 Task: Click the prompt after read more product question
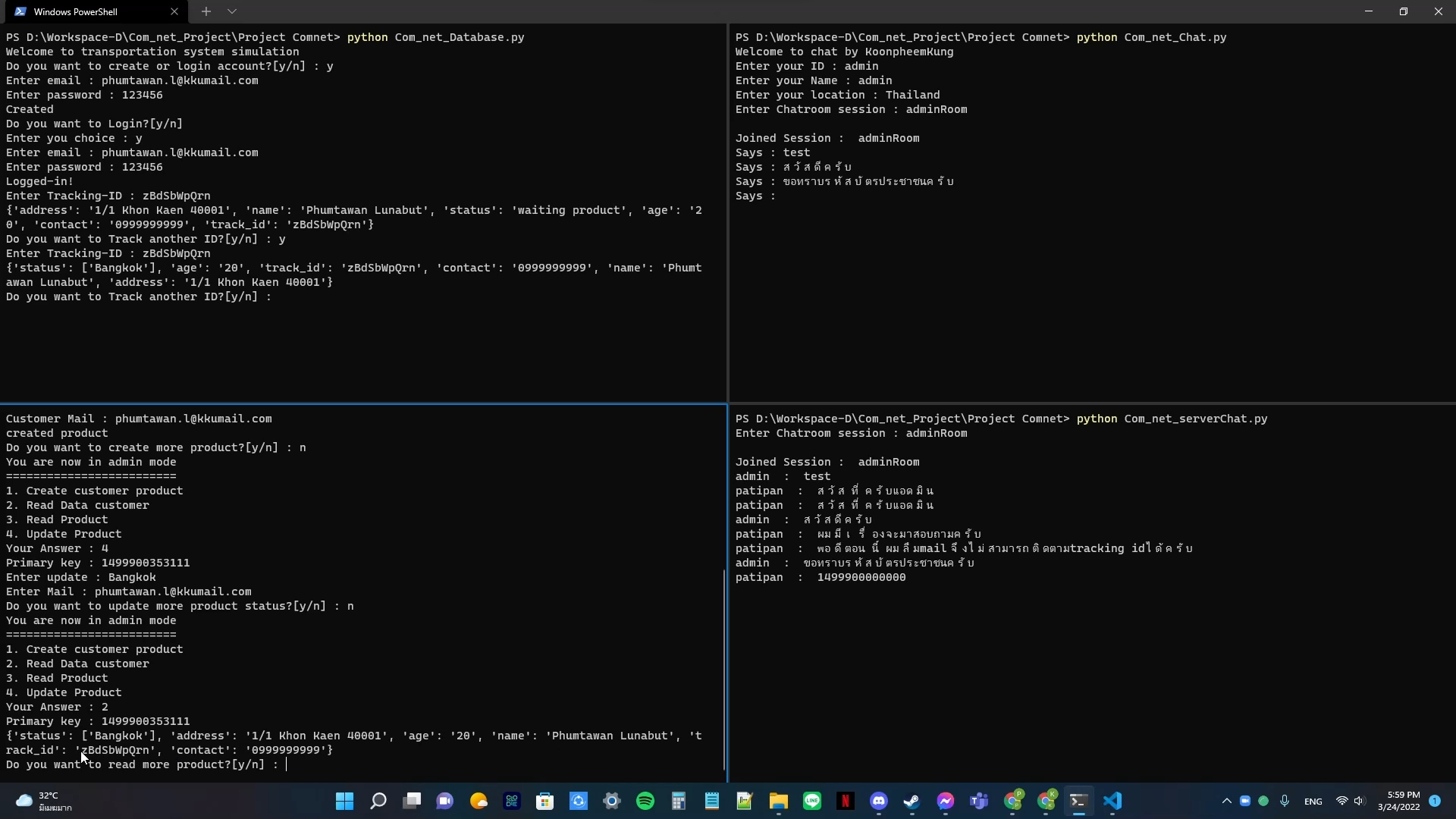287,764
